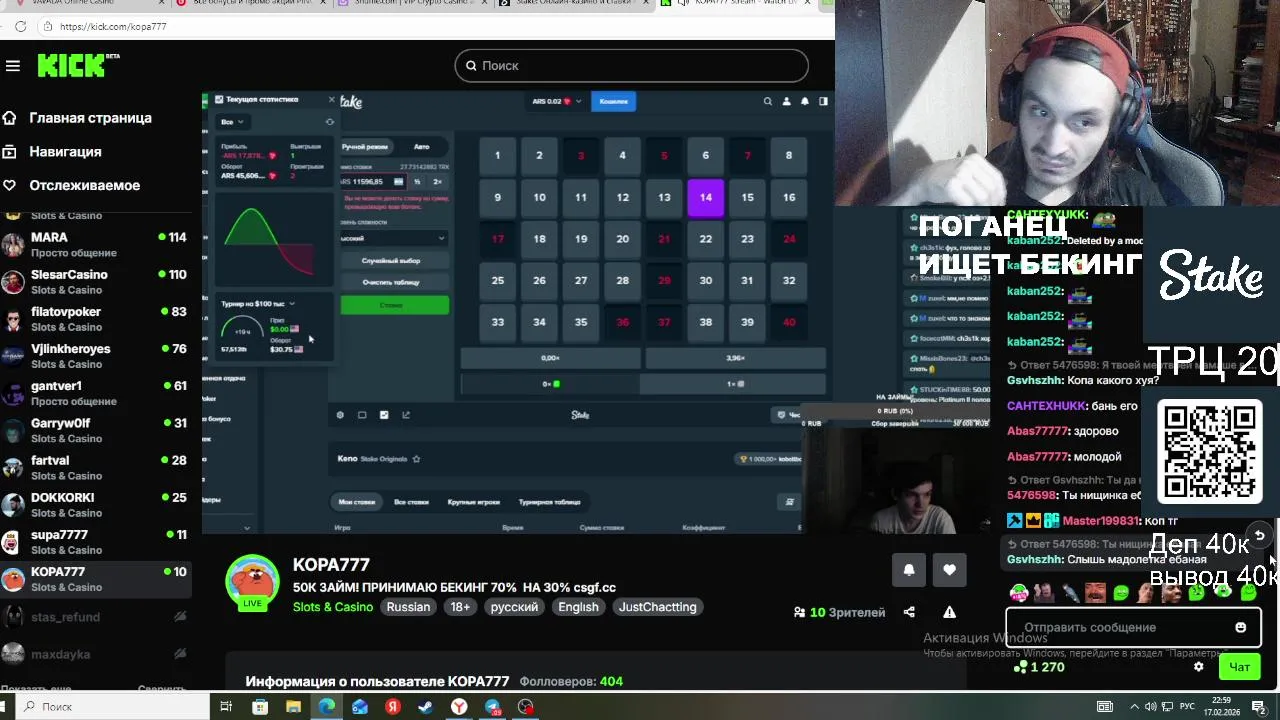
Task: Open Windows notification center
Action: point(1259,707)
